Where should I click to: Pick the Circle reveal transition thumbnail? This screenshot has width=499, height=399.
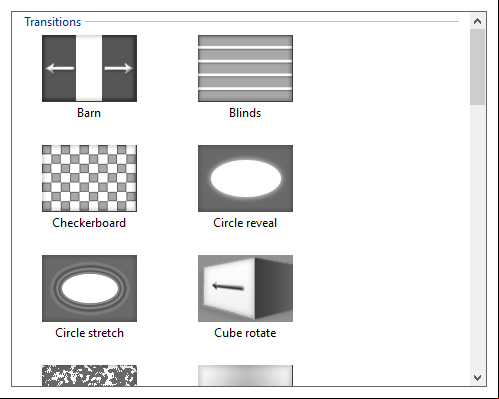tap(245, 178)
